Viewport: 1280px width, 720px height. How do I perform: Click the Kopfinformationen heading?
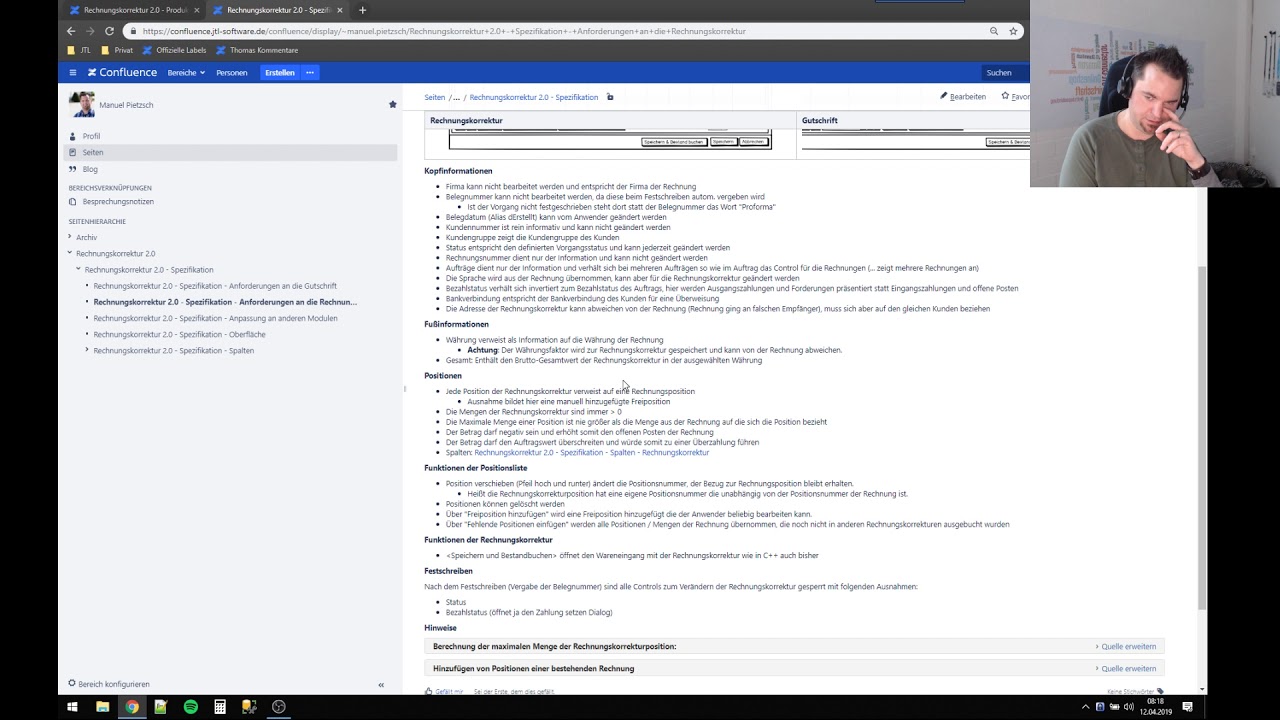pos(458,171)
